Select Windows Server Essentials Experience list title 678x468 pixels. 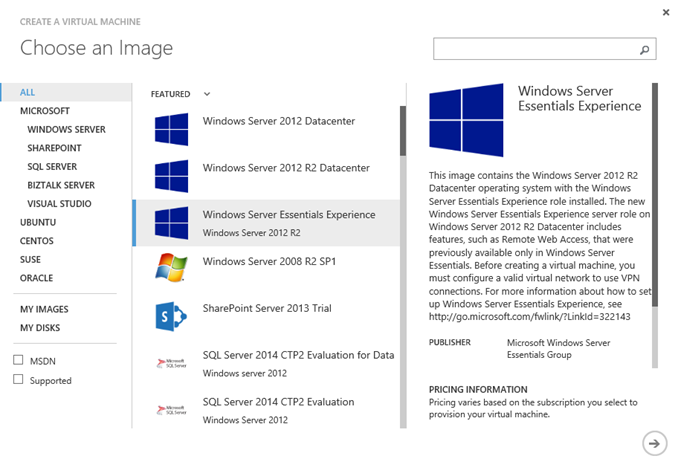(289, 215)
